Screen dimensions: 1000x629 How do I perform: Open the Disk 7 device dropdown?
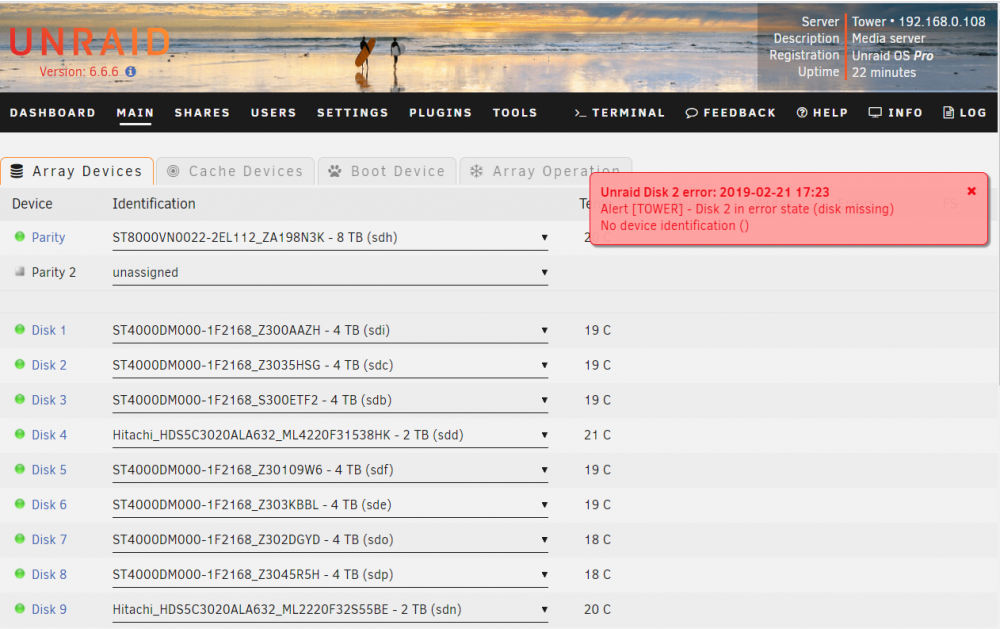[x=330, y=540]
